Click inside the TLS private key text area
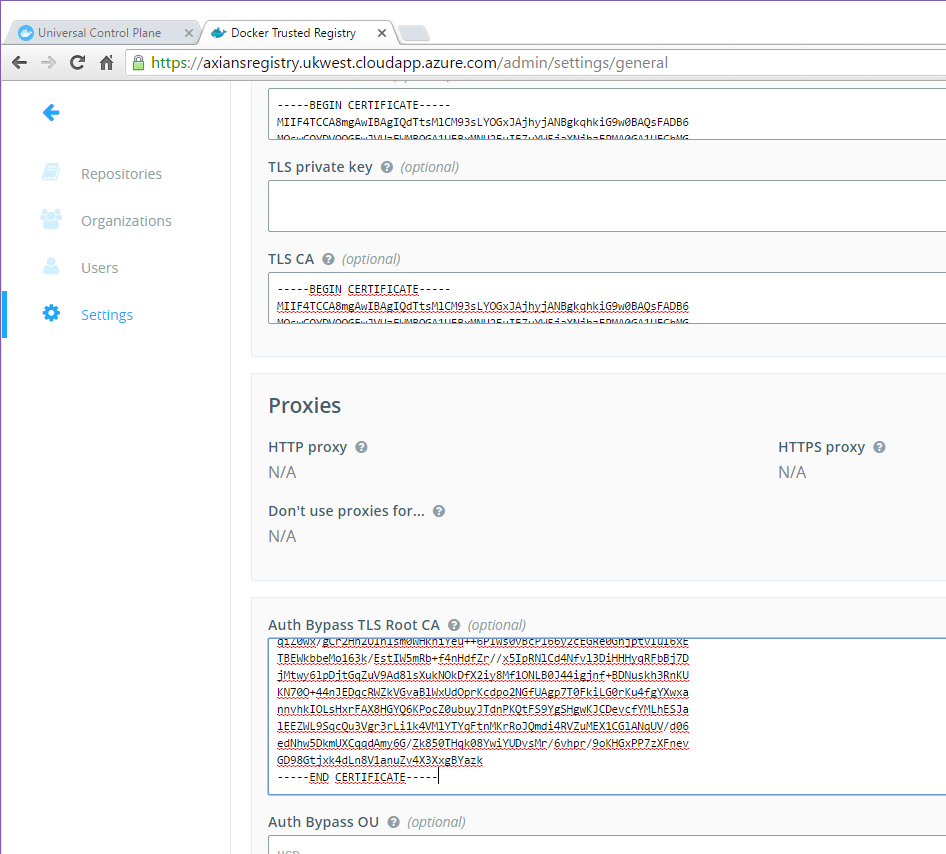This screenshot has height=854, width=946. 600,206
